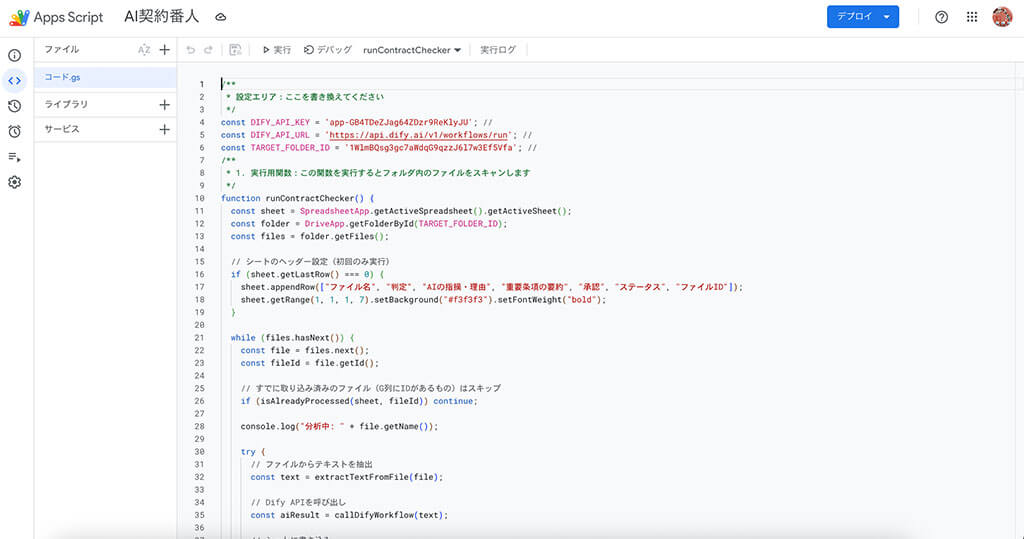The height and width of the screenshot is (539, 1024).
Task: Click the const files = folder.getFiles() line
Action: pos(310,237)
